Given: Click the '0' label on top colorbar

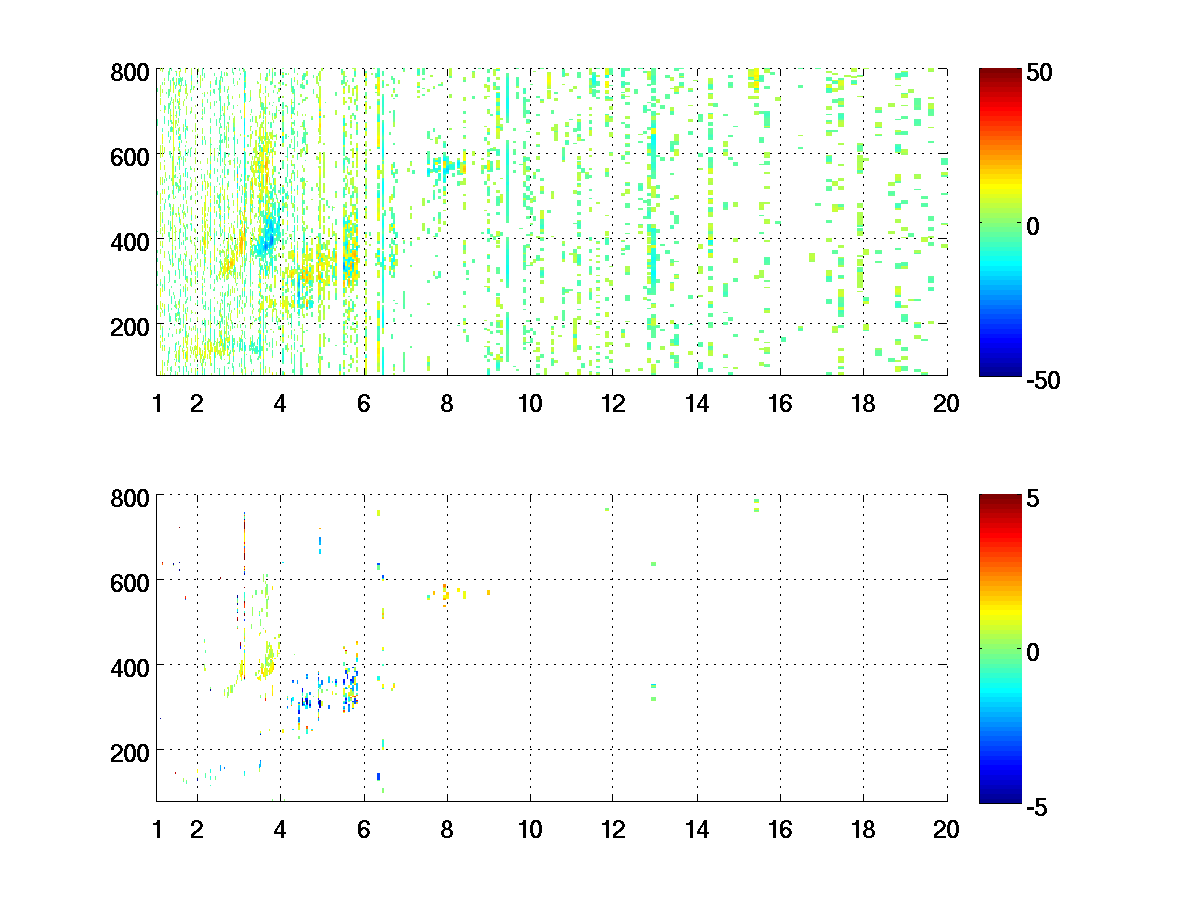Looking at the screenshot, I should click(1034, 226).
